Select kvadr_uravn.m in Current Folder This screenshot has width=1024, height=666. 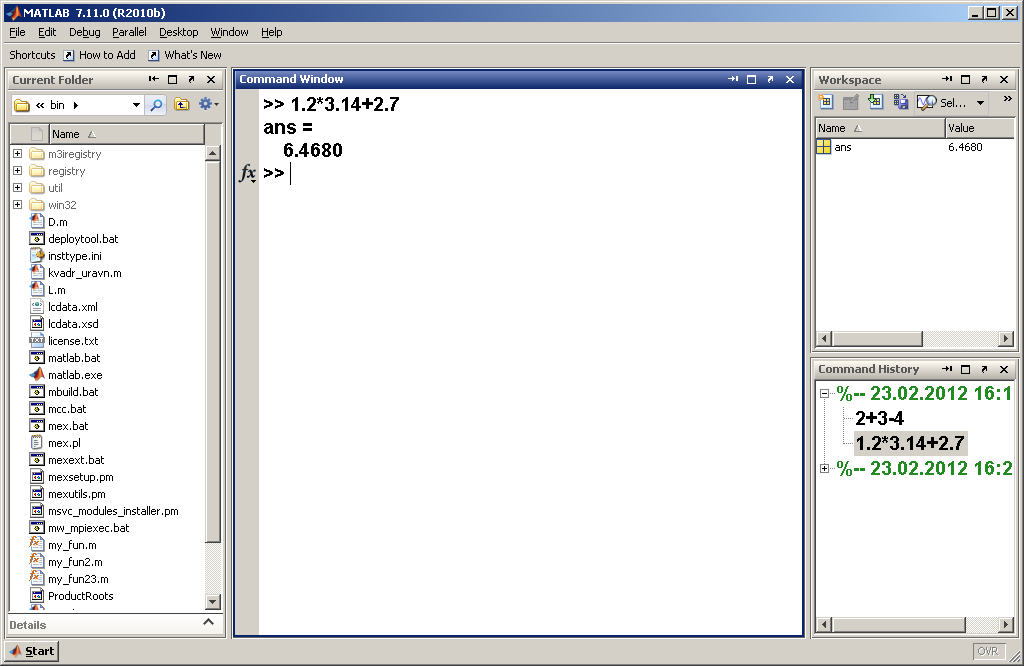pos(85,273)
